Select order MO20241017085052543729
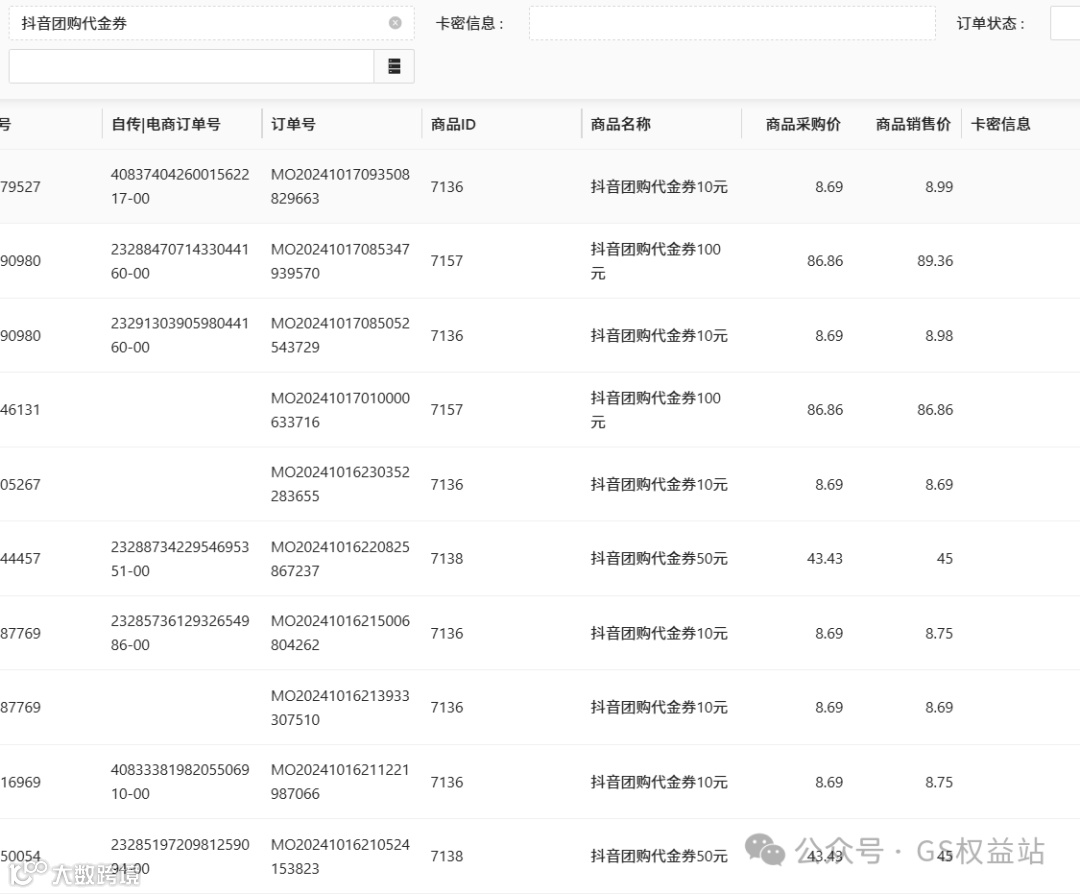Screen dimensions: 1080x894 340,335
